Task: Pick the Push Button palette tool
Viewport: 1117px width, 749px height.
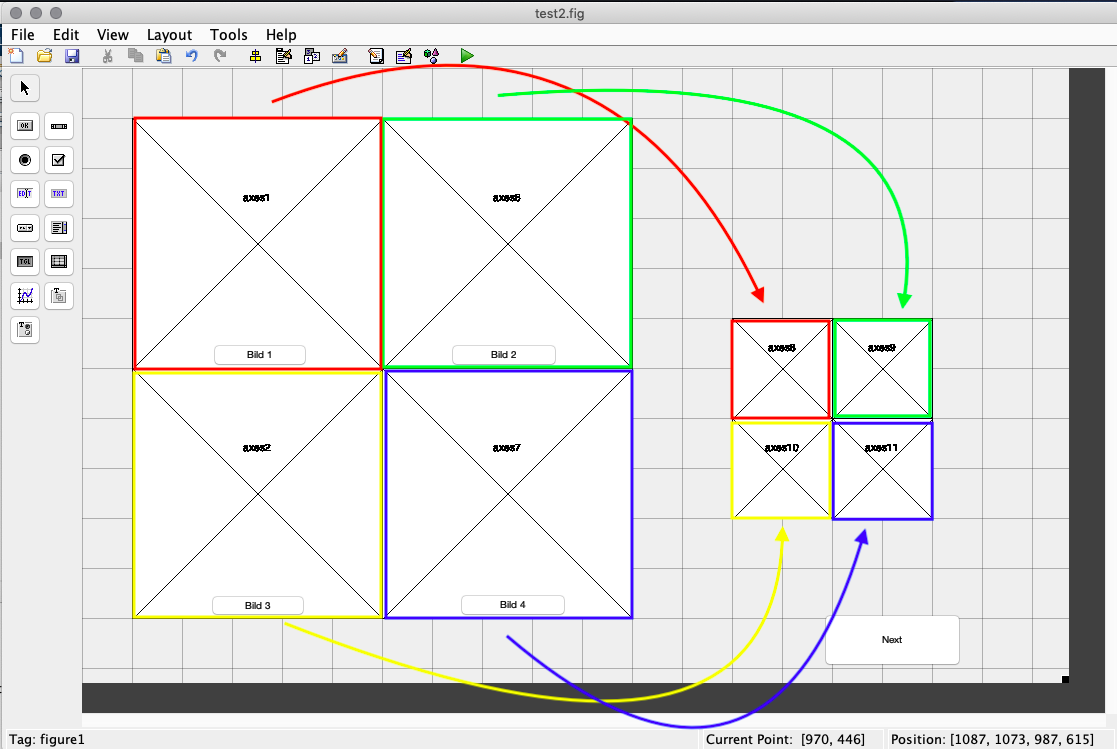Action: (25, 126)
